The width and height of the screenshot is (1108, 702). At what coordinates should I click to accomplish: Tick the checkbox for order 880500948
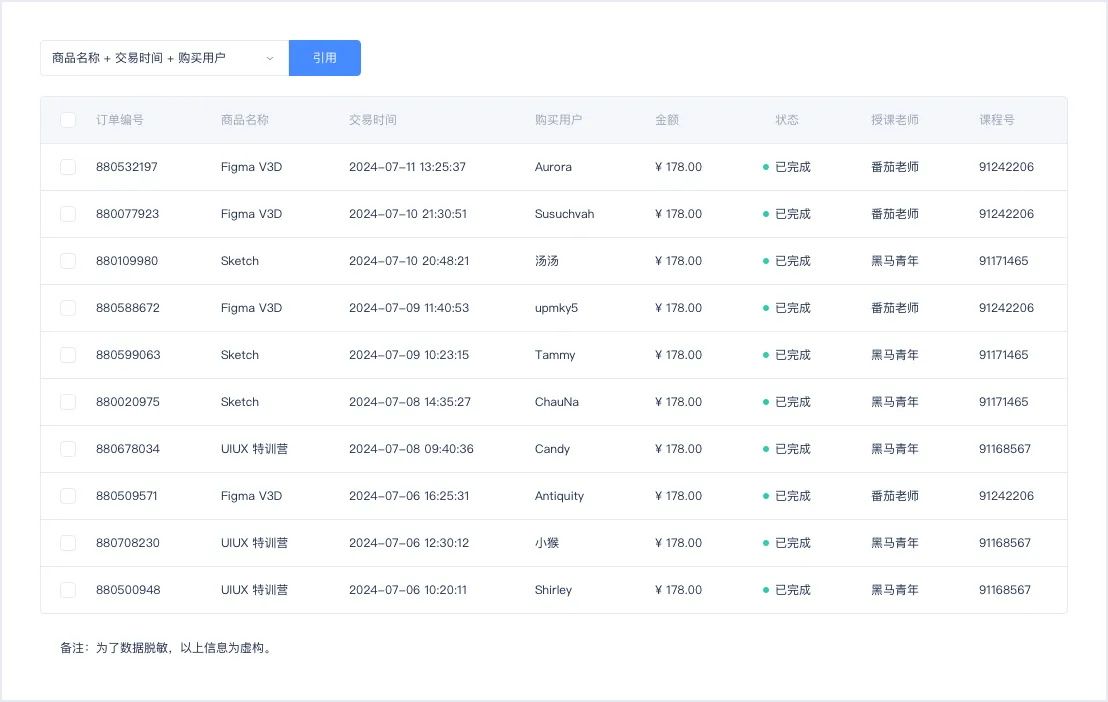pos(68,590)
